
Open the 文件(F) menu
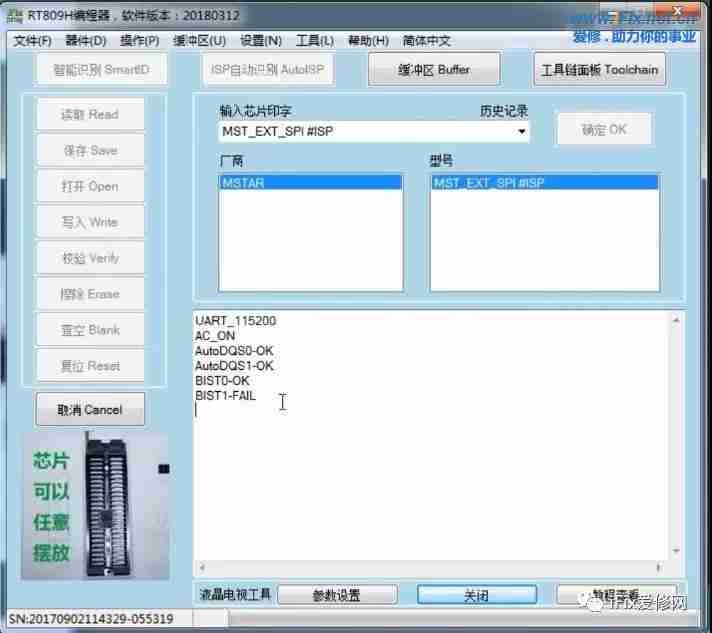[32, 41]
